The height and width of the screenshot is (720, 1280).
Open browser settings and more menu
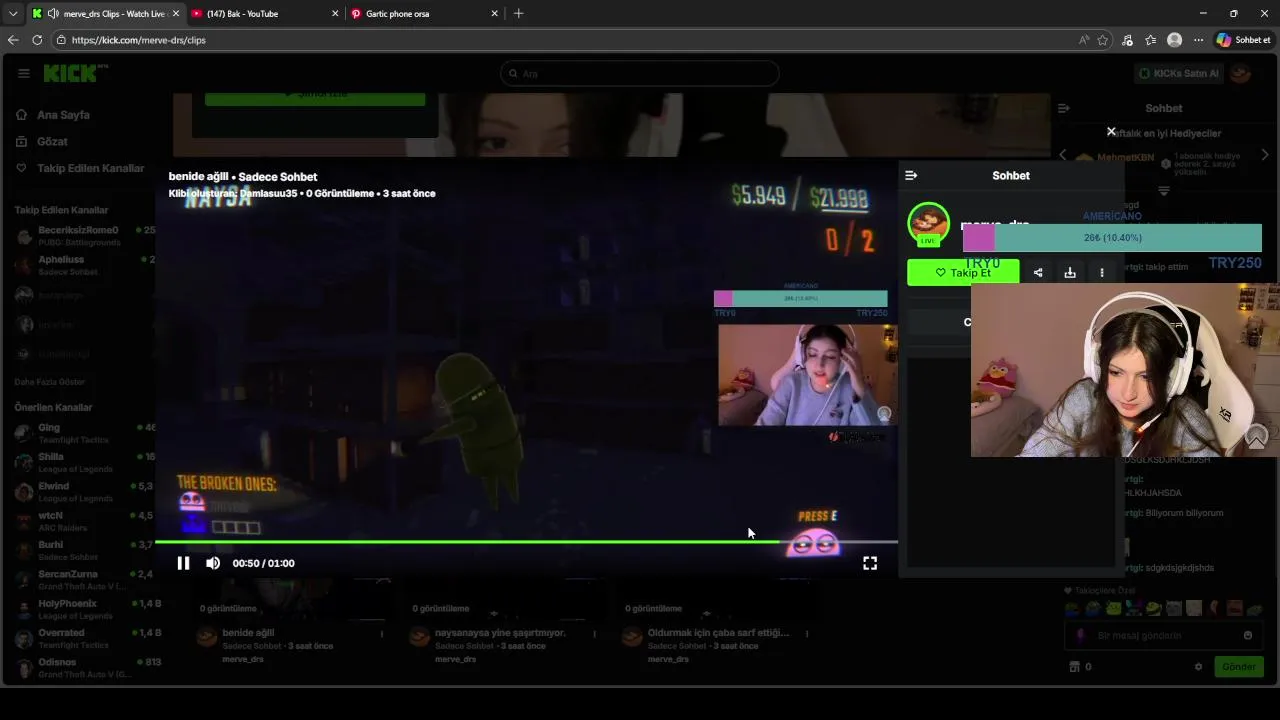coord(1198,40)
